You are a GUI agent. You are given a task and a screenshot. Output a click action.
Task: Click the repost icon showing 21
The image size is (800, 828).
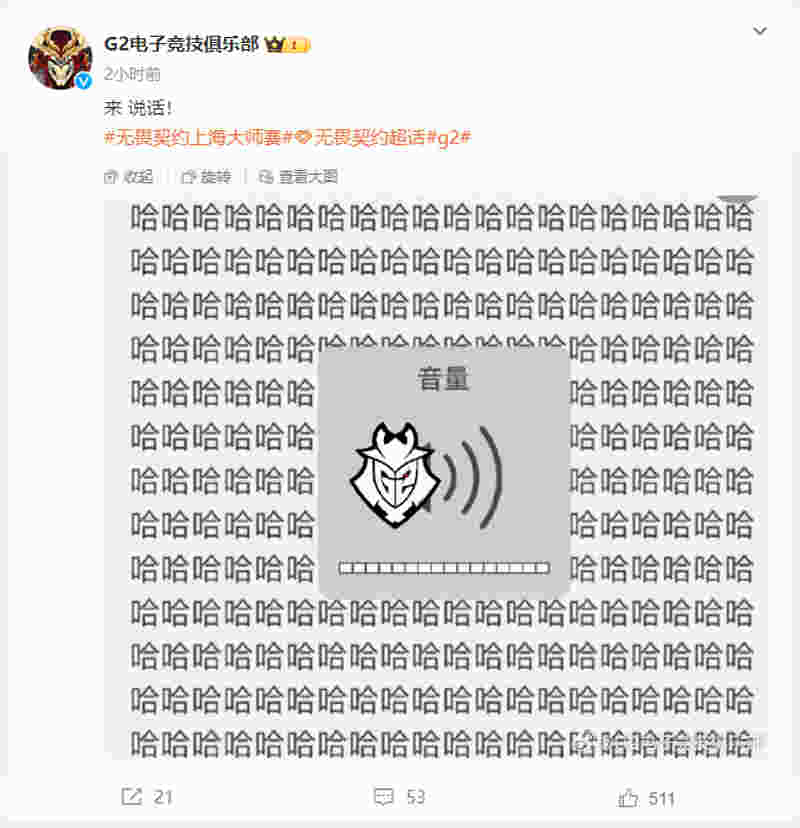(x=132, y=796)
